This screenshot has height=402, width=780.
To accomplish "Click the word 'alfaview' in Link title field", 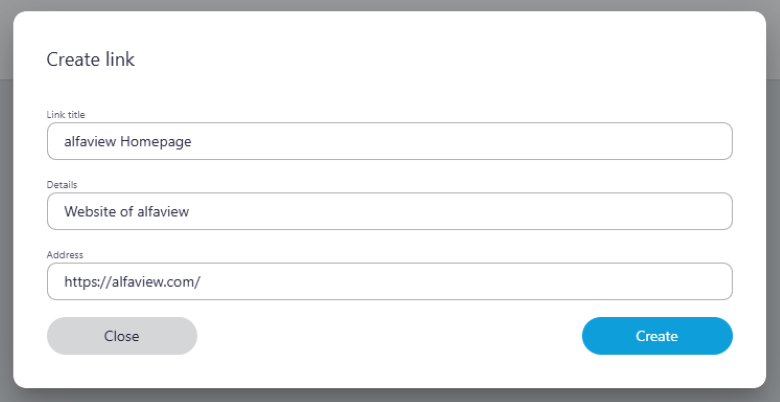I will [x=90, y=142].
